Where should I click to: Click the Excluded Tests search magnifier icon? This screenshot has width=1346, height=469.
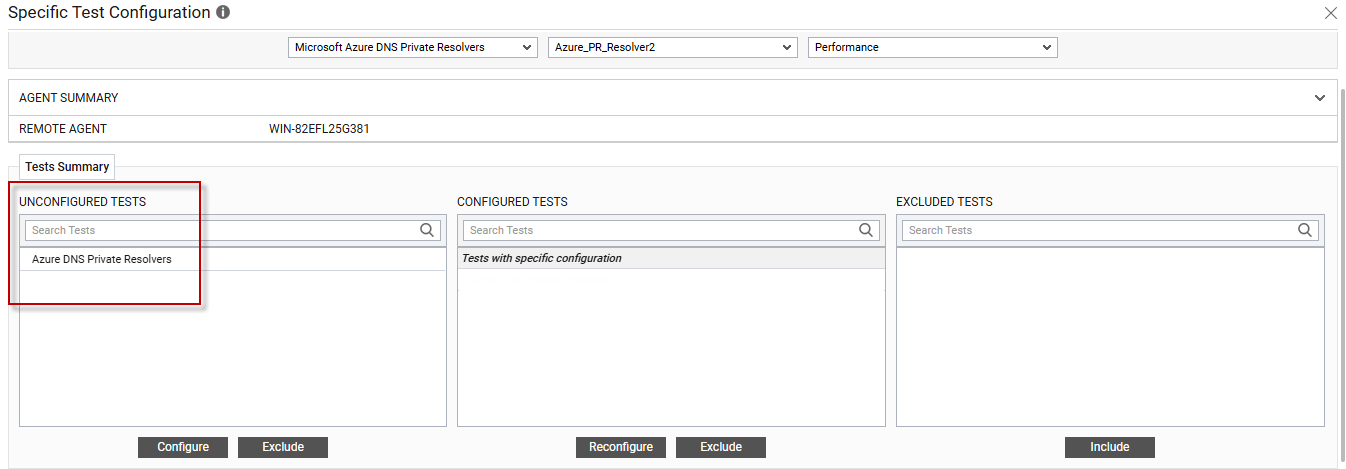coord(1304,230)
